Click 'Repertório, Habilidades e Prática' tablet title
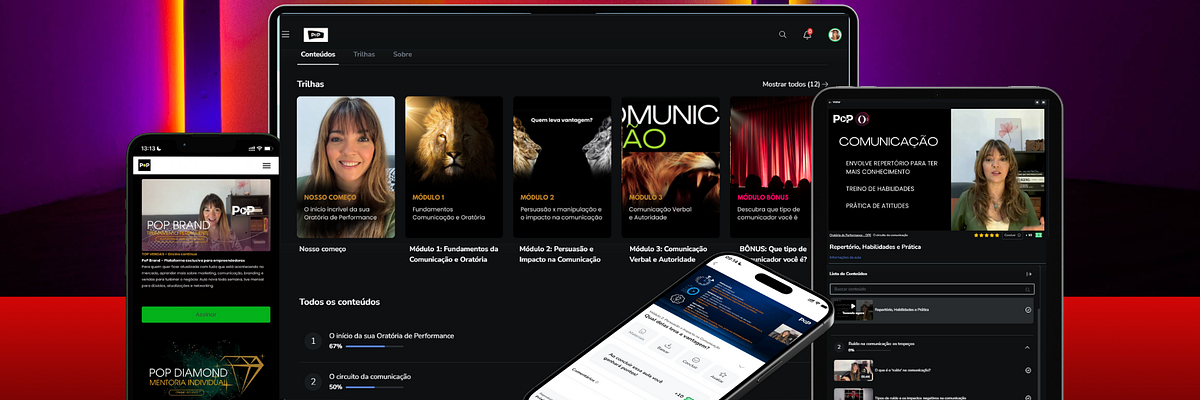 point(875,246)
